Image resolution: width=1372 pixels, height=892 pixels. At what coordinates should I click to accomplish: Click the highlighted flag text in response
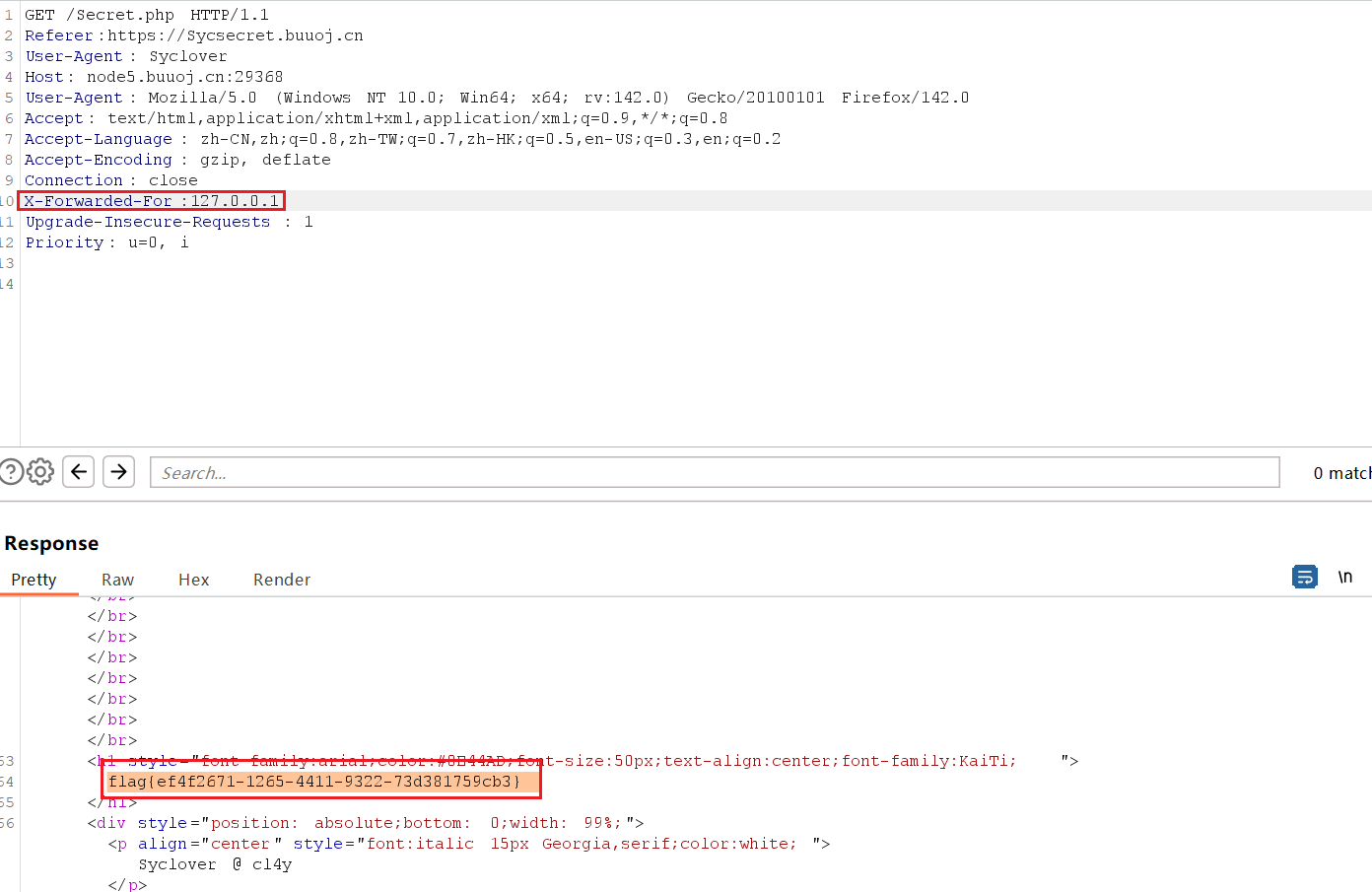(314, 782)
